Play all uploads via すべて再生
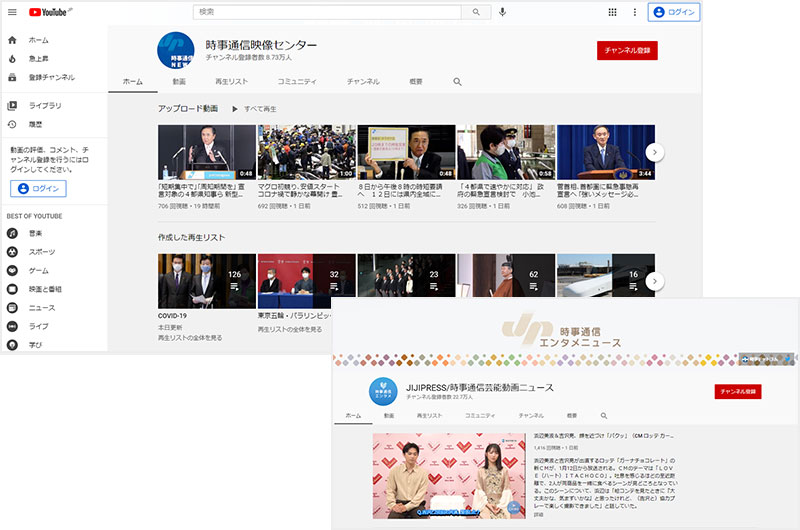The width and height of the screenshot is (800, 530). coord(254,108)
